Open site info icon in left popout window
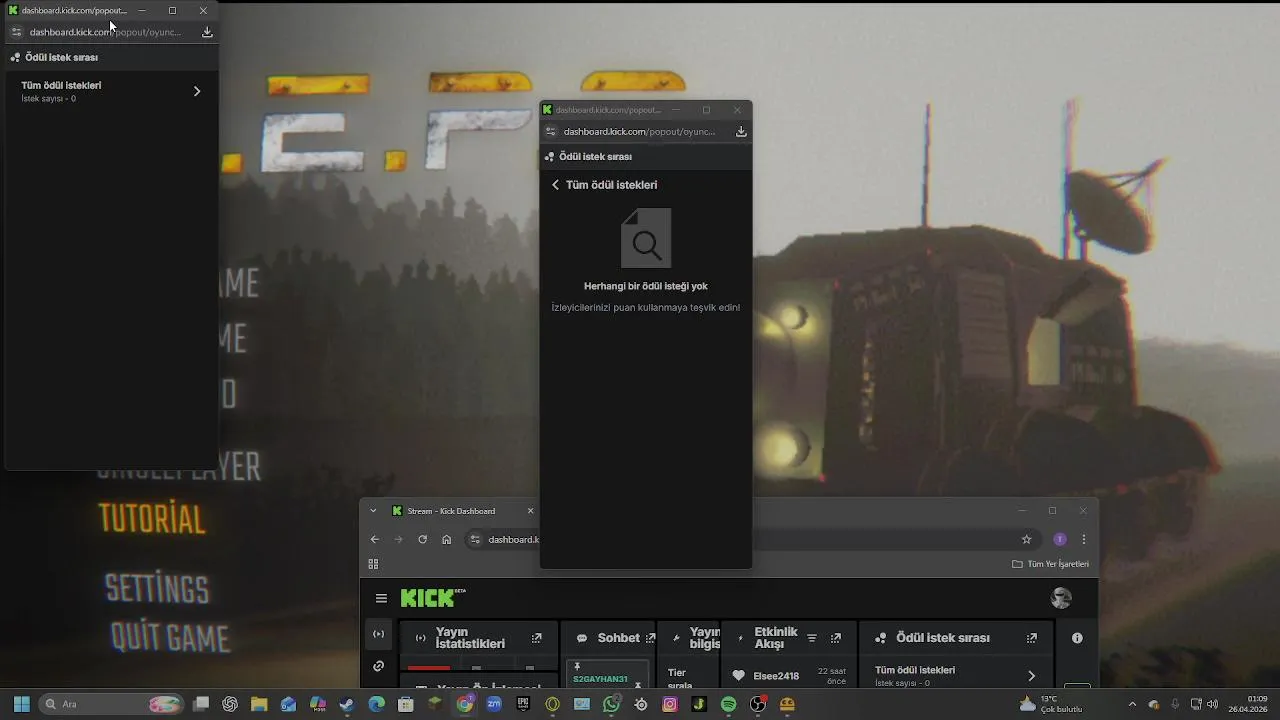1280x720 pixels. tap(16, 32)
